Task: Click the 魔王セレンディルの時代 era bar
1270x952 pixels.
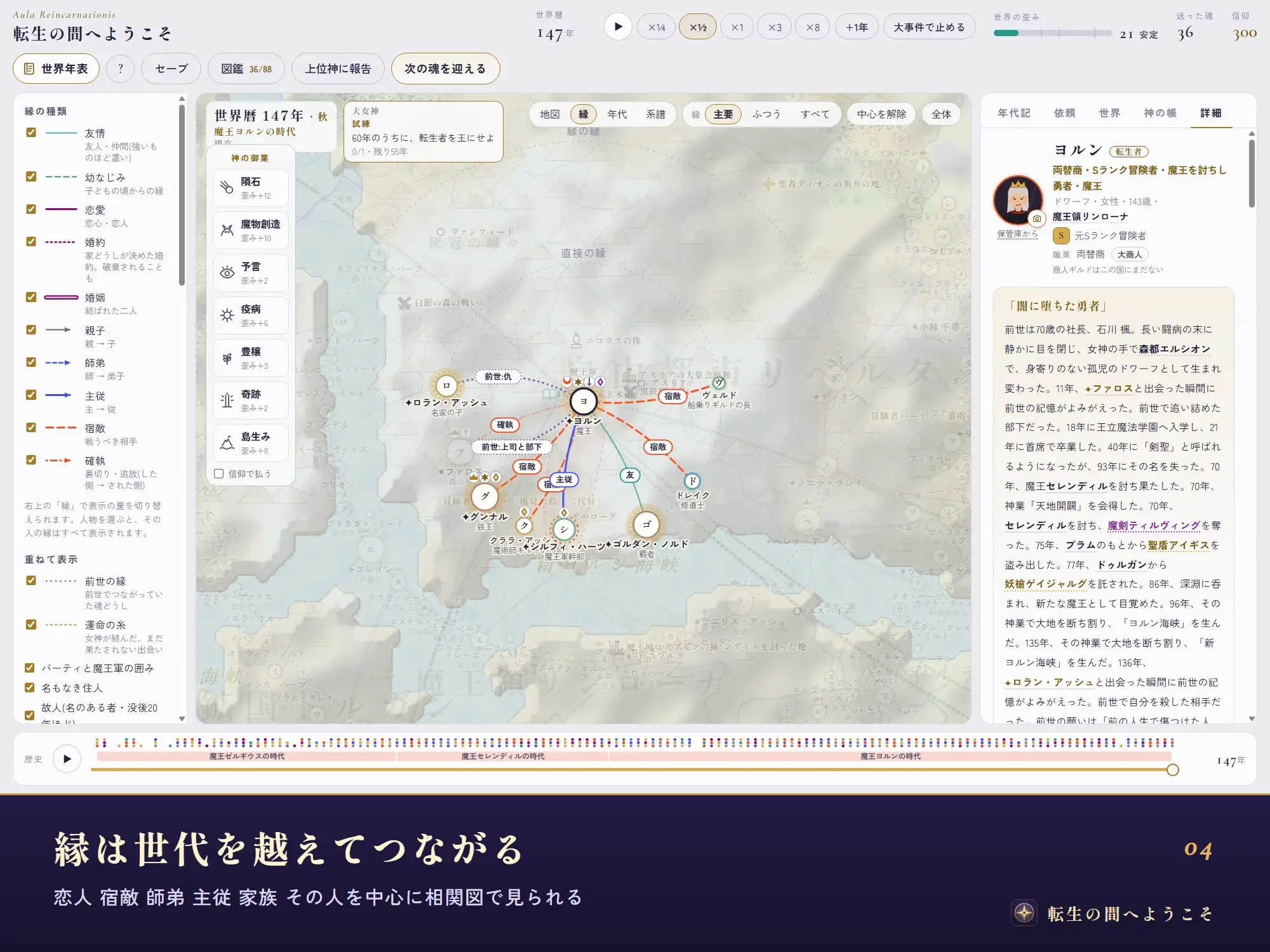Action: [x=502, y=756]
